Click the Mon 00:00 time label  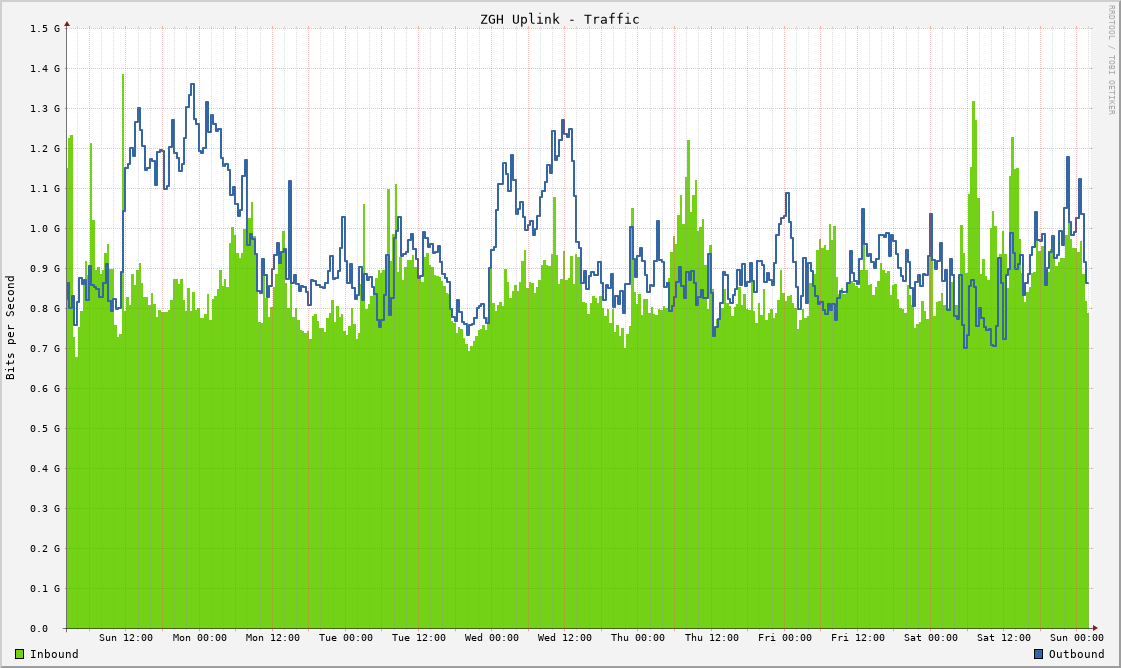pos(199,638)
